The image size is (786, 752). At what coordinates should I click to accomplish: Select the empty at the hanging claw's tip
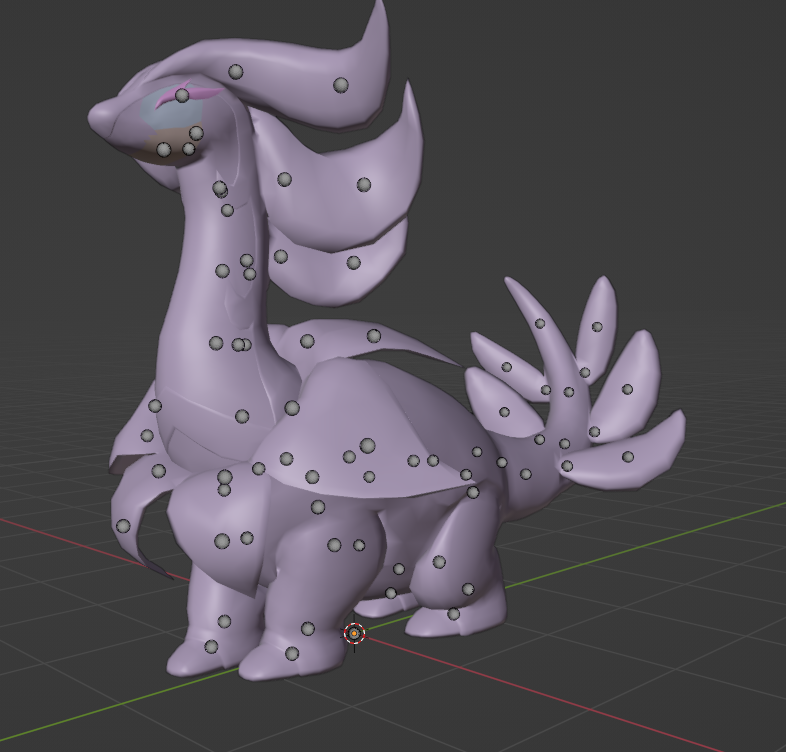click(x=123, y=526)
